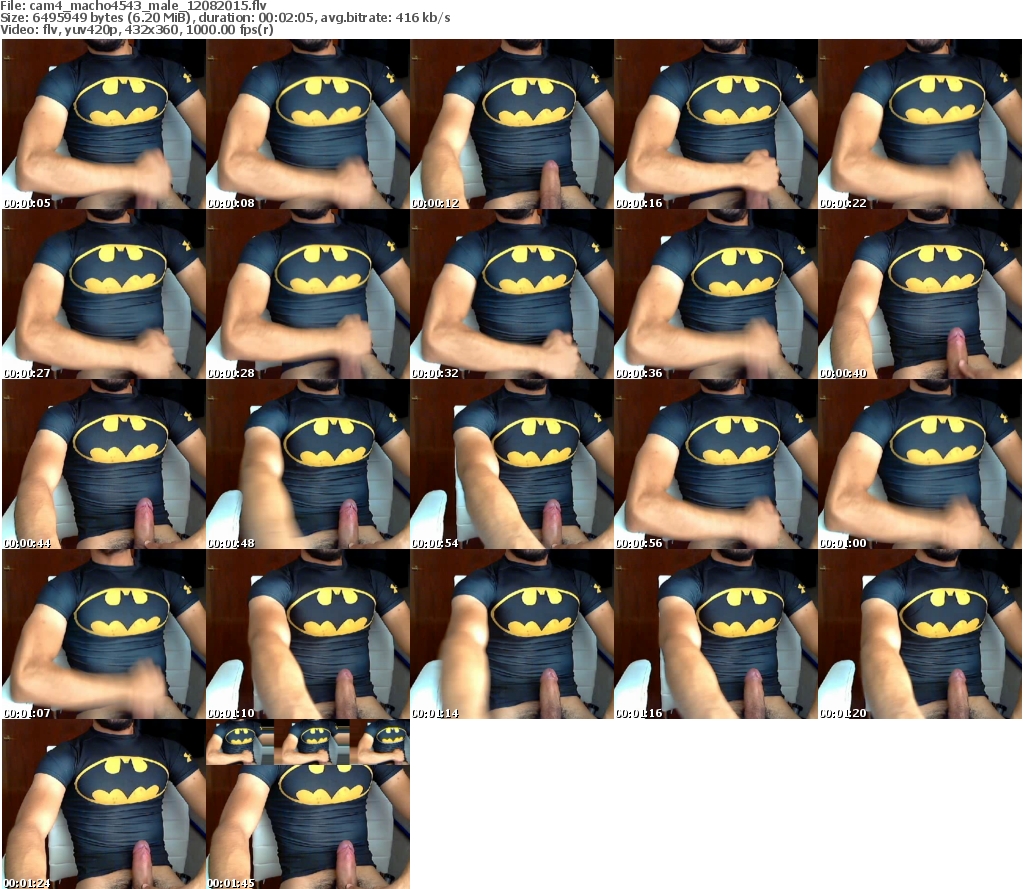The width and height of the screenshot is (1024, 889).
Task: Click the frame stamped 00:00:48
Action: tap(308, 464)
